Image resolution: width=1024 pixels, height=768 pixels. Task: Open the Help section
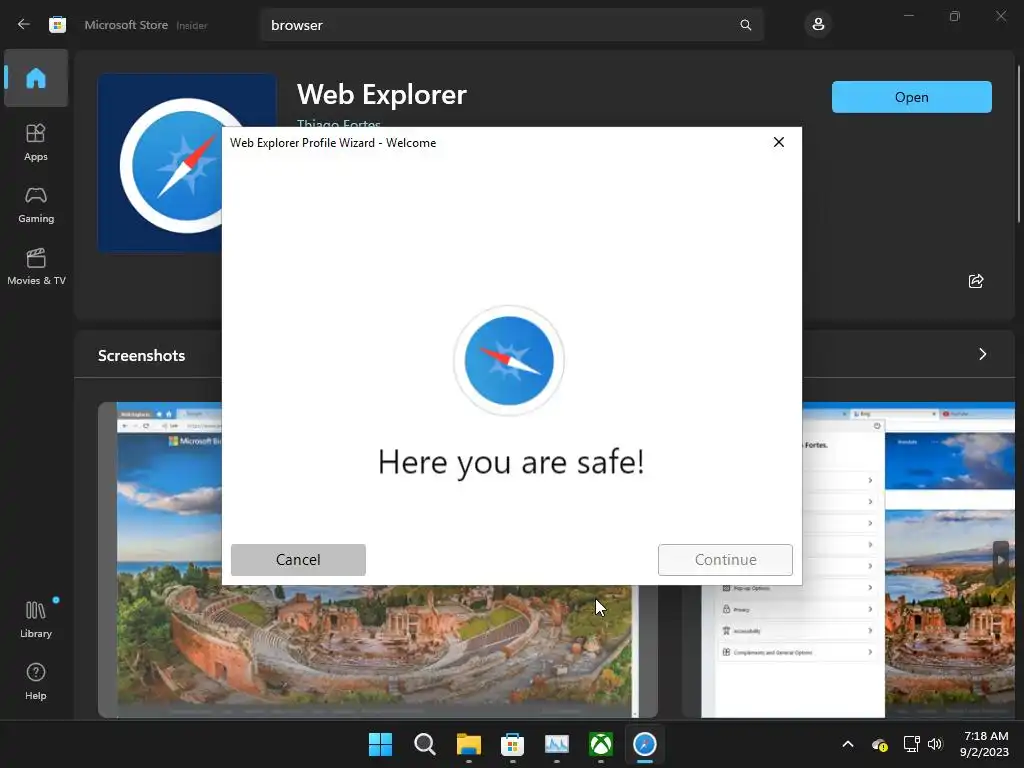(36, 681)
